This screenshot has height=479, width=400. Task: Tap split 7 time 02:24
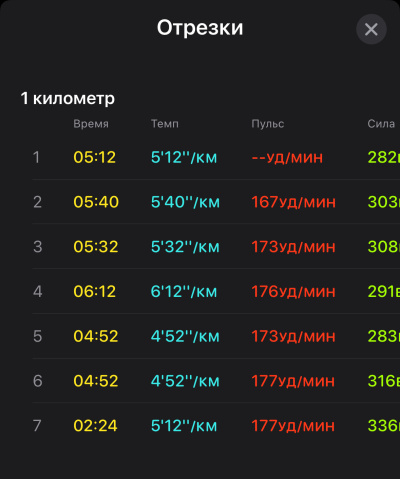[x=95, y=426]
